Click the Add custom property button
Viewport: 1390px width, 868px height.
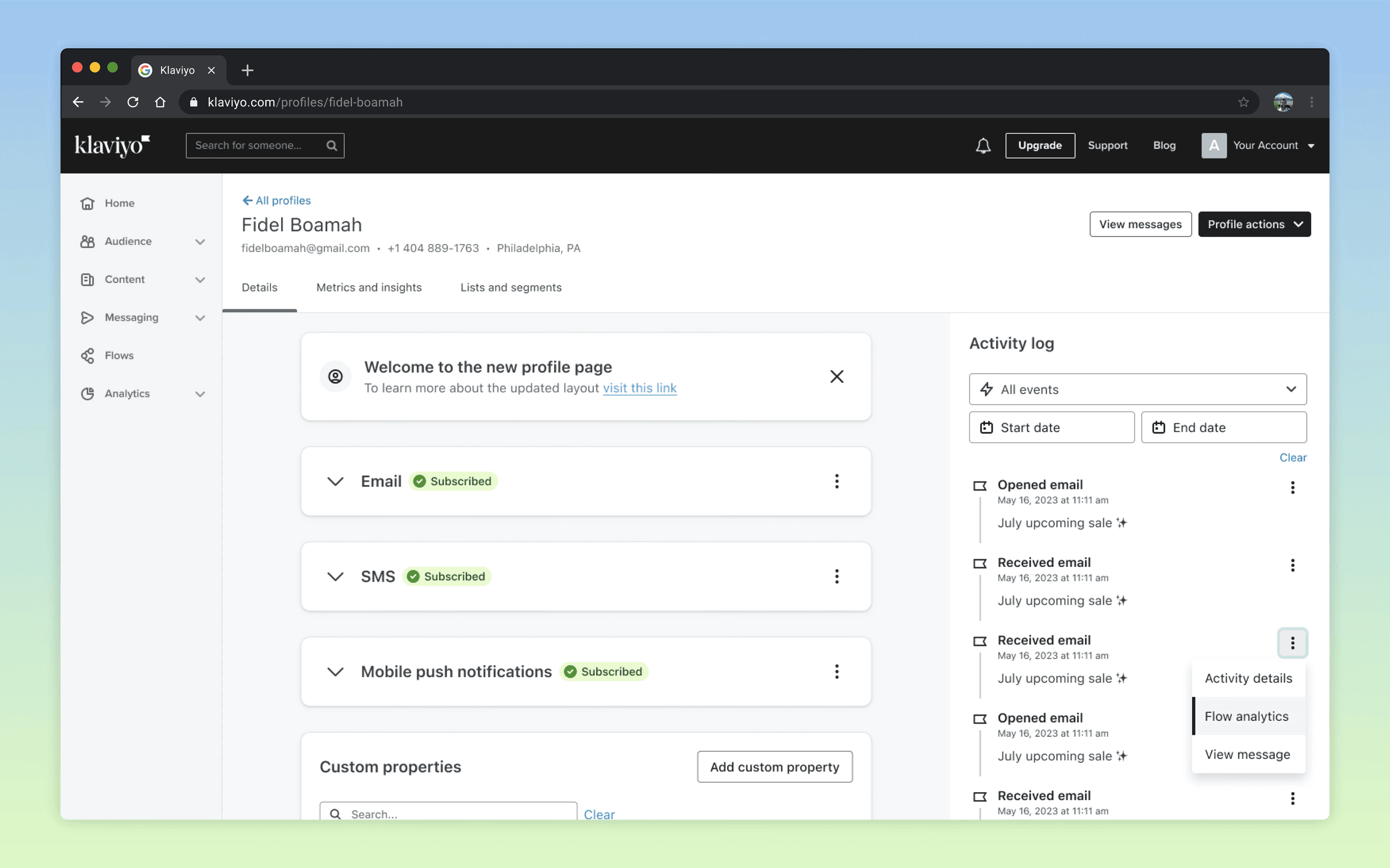tap(774, 767)
